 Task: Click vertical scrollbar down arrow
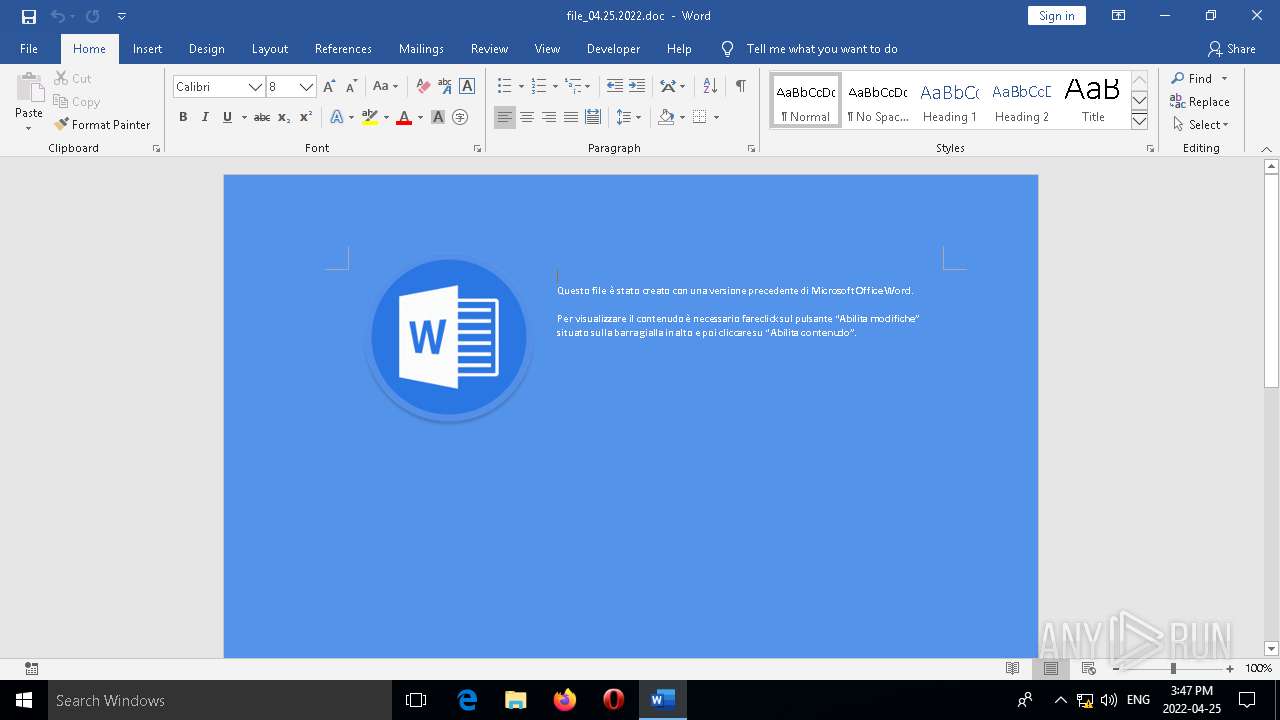pos(1272,649)
